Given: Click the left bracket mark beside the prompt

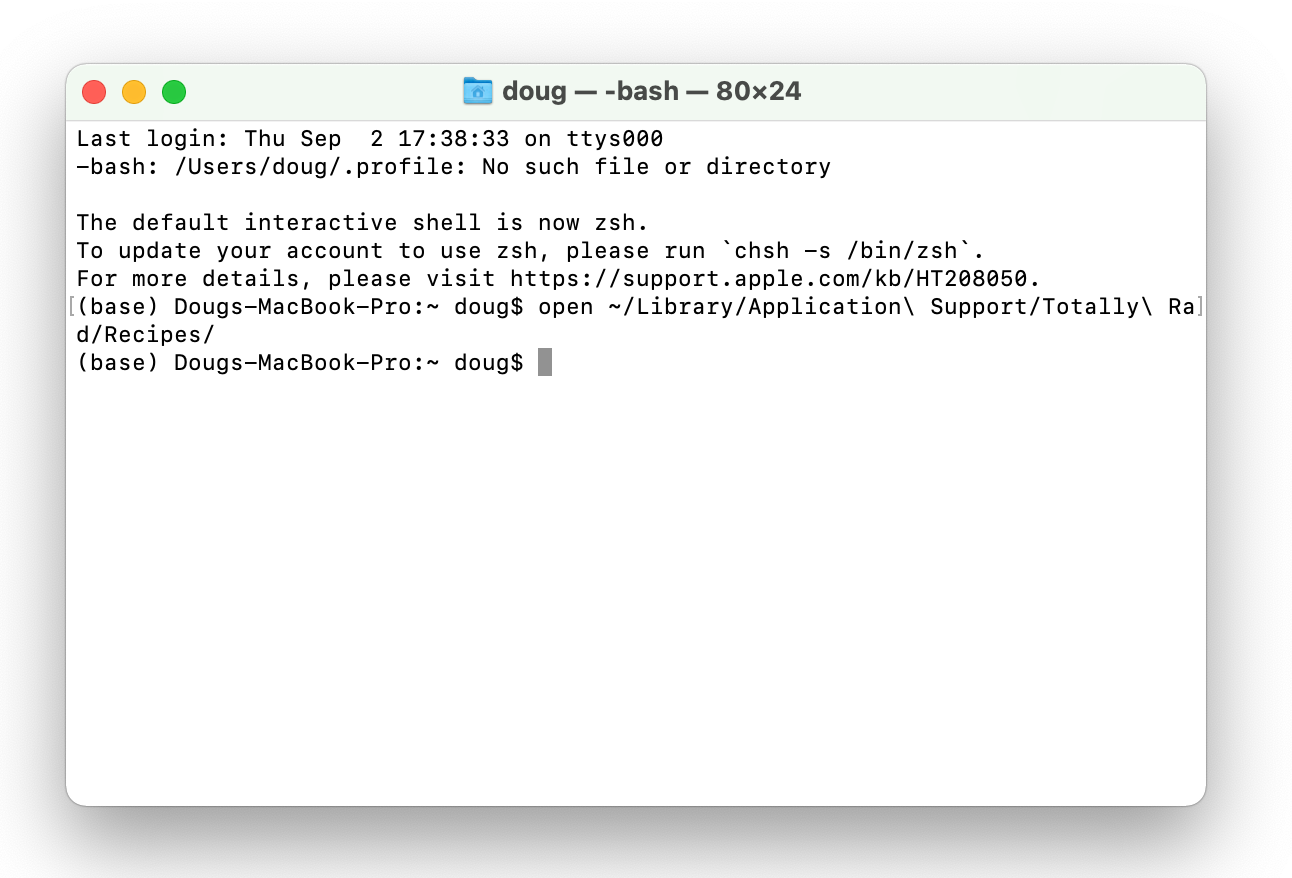Looking at the screenshot, I should pyautogui.click(x=72, y=307).
